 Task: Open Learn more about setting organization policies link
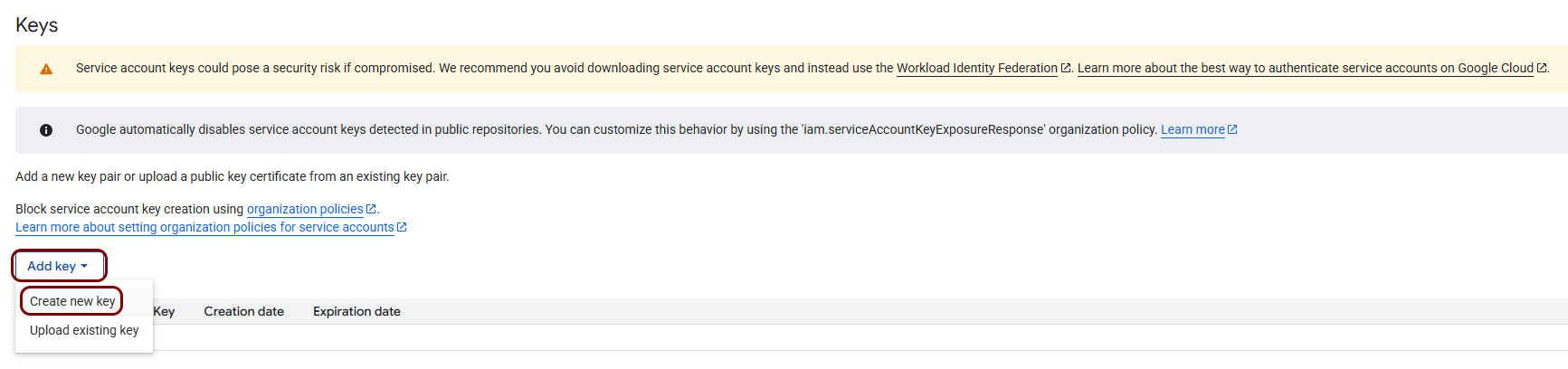[x=204, y=227]
